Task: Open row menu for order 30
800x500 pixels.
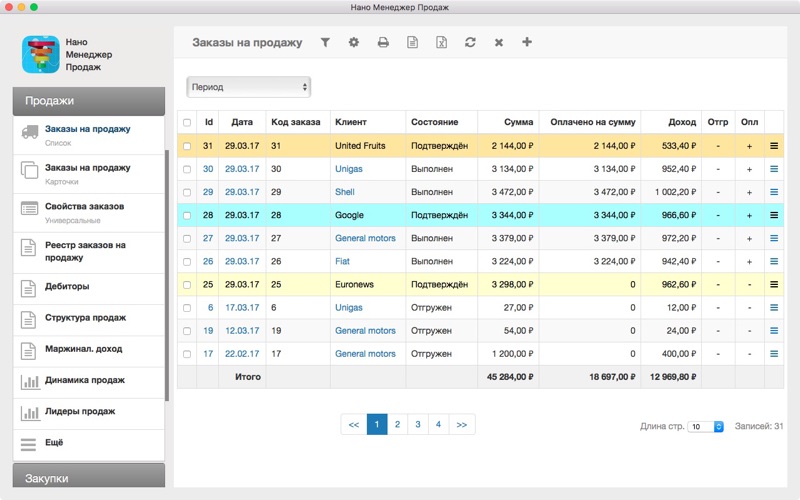Action: [x=774, y=169]
